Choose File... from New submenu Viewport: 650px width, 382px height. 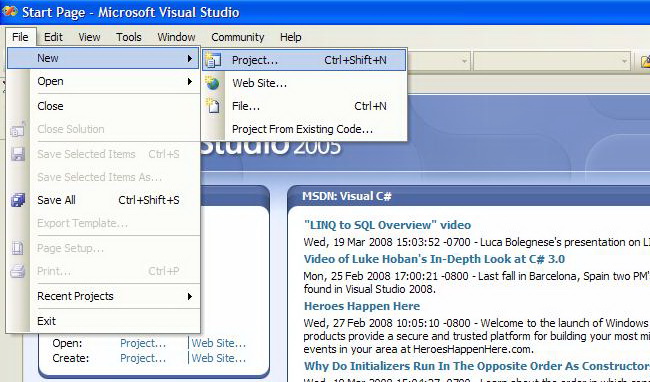click(x=304, y=106)
